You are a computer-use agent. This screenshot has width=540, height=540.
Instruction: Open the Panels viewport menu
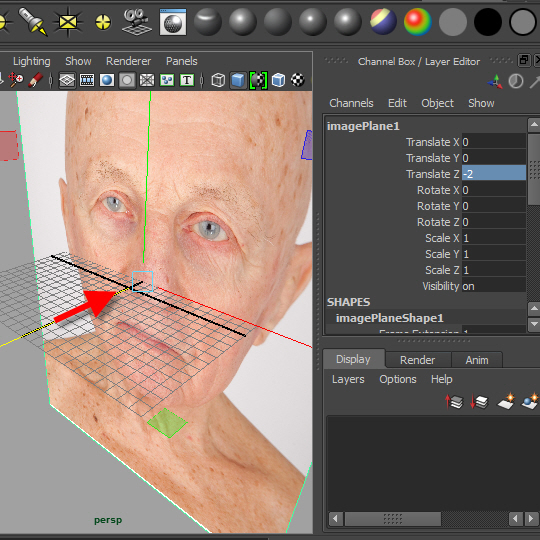[x=181, y=61]
